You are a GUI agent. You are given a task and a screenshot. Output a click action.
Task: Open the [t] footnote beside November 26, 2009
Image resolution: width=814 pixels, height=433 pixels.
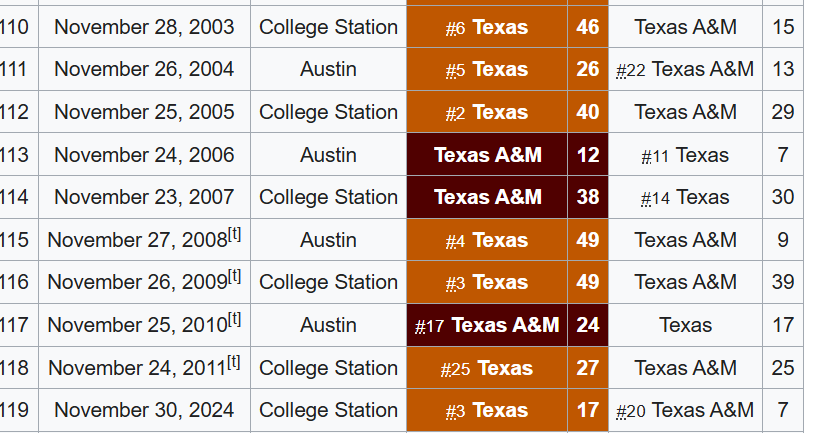[235, 277]
